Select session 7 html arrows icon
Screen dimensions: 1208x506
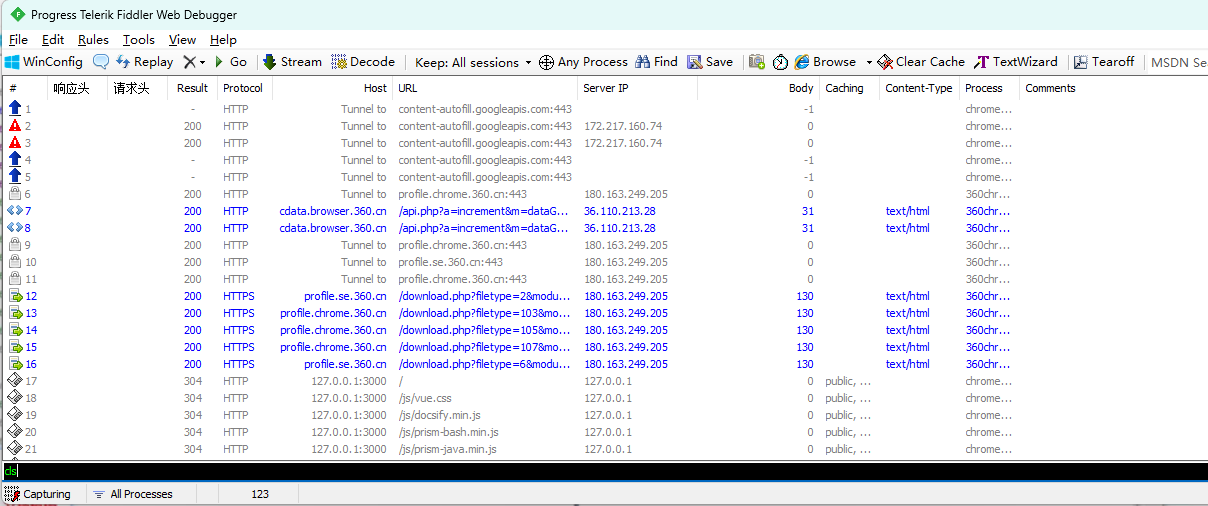click(15, 211)
